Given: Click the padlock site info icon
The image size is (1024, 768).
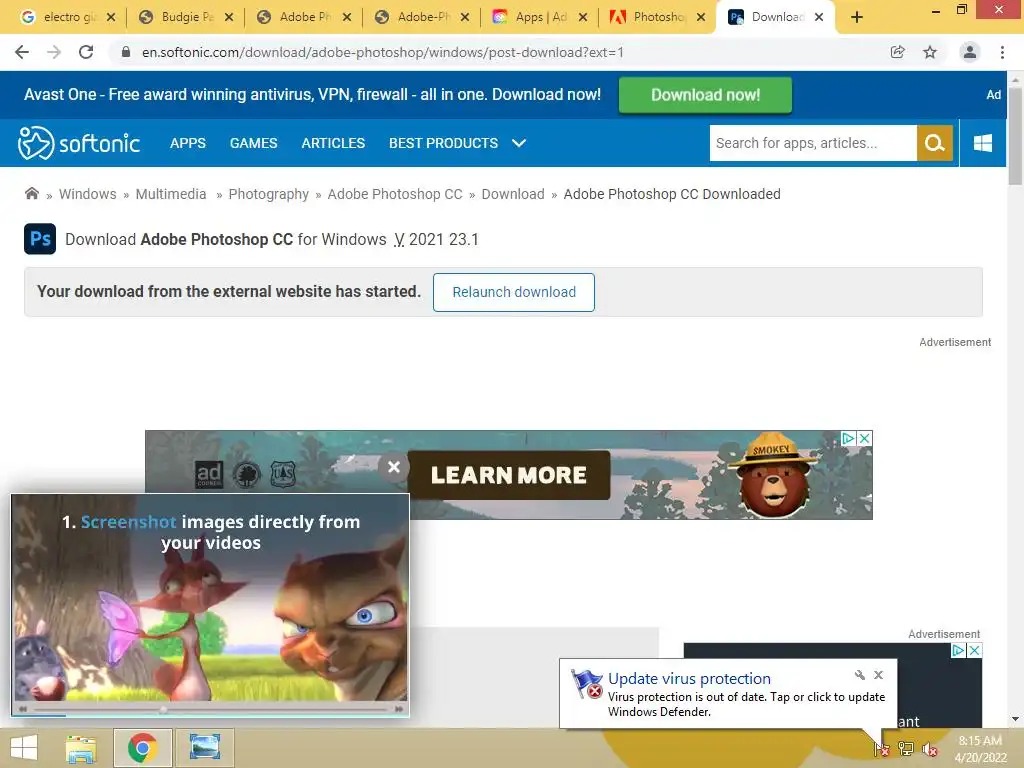Looking at the screenshot, I should tap(126, 52).
